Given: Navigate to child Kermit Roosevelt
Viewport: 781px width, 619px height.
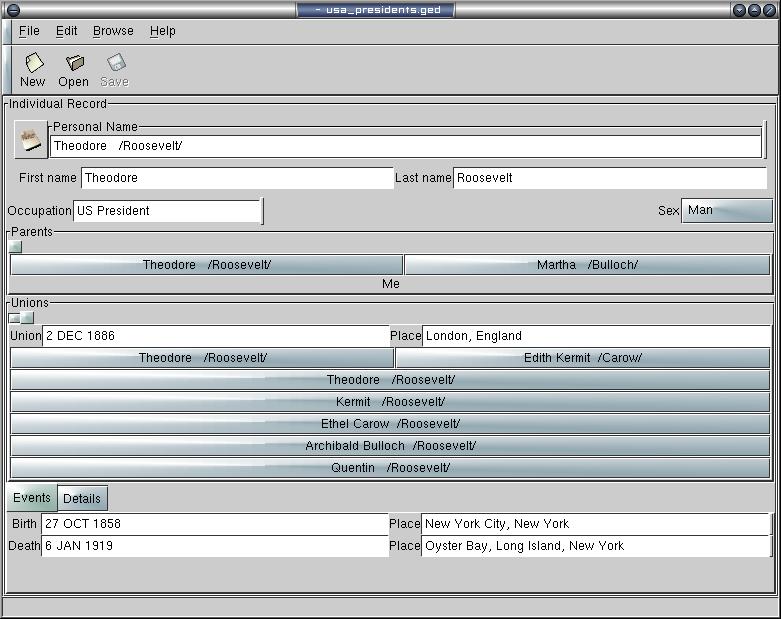Looking at the screenshot, I should pyautogui.click(x=390, y=402).
